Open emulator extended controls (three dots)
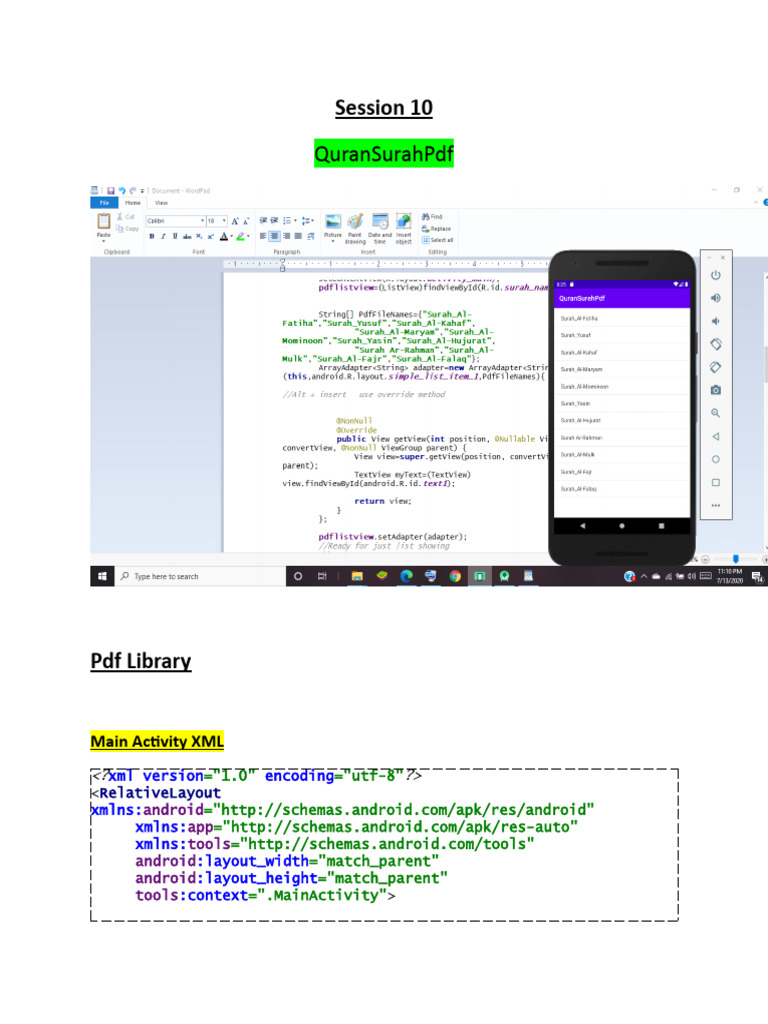The image size is (768, 1024). tap(715, 505)
